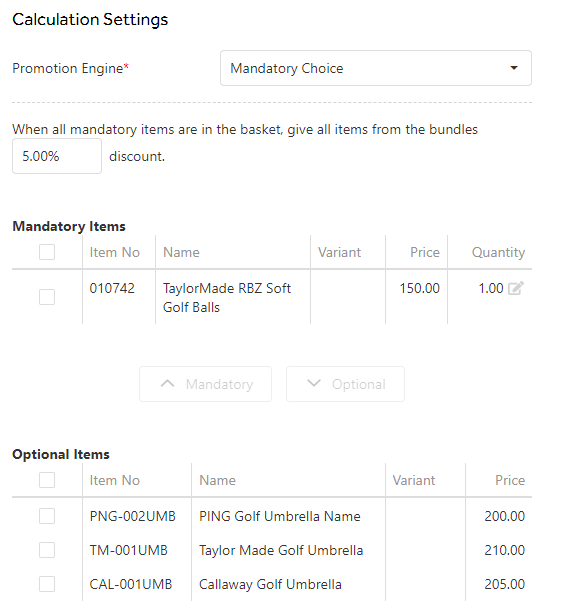This screenshot has height=612, width=565.
Task: Tick the Optional Items select-all checkbox
Action: pos(47,480)
